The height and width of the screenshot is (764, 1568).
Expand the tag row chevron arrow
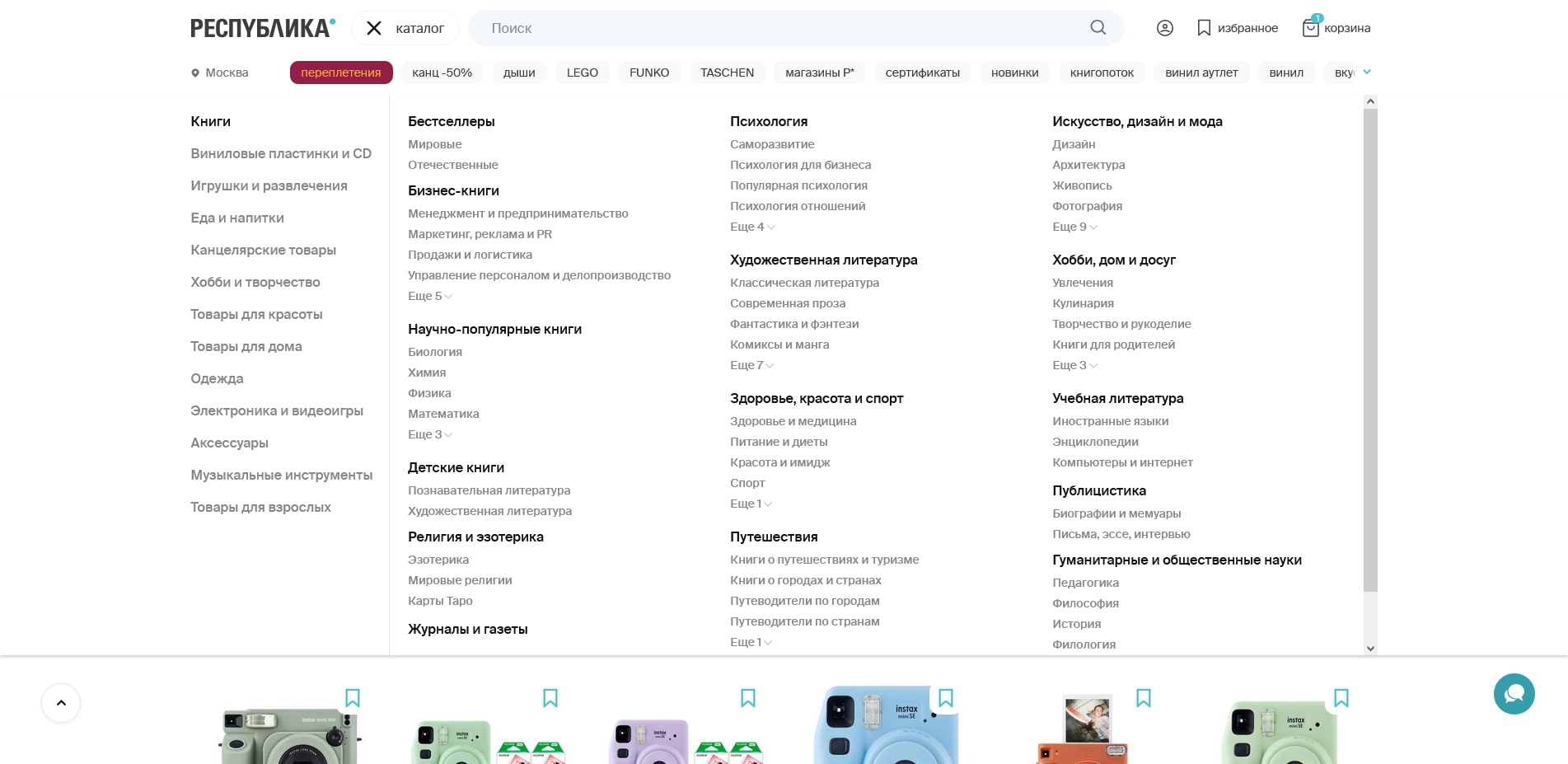[1367, 72]
